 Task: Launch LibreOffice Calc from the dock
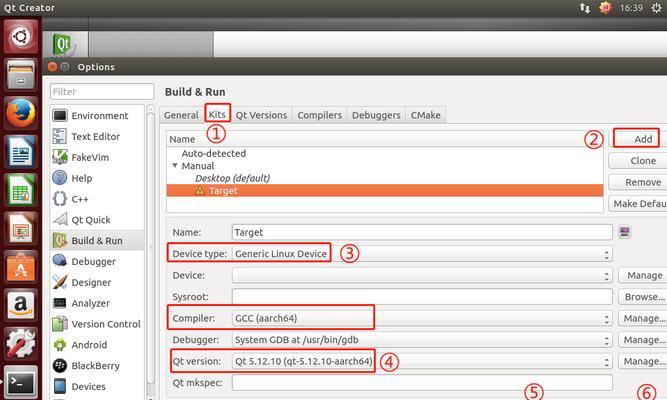20,190
